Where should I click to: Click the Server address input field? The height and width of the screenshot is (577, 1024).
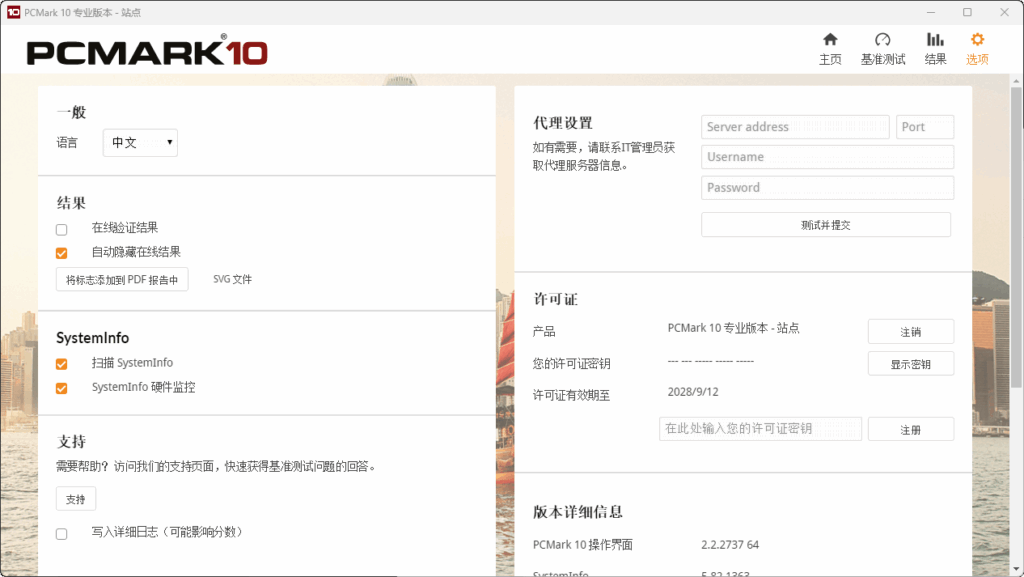pos(794,127)
